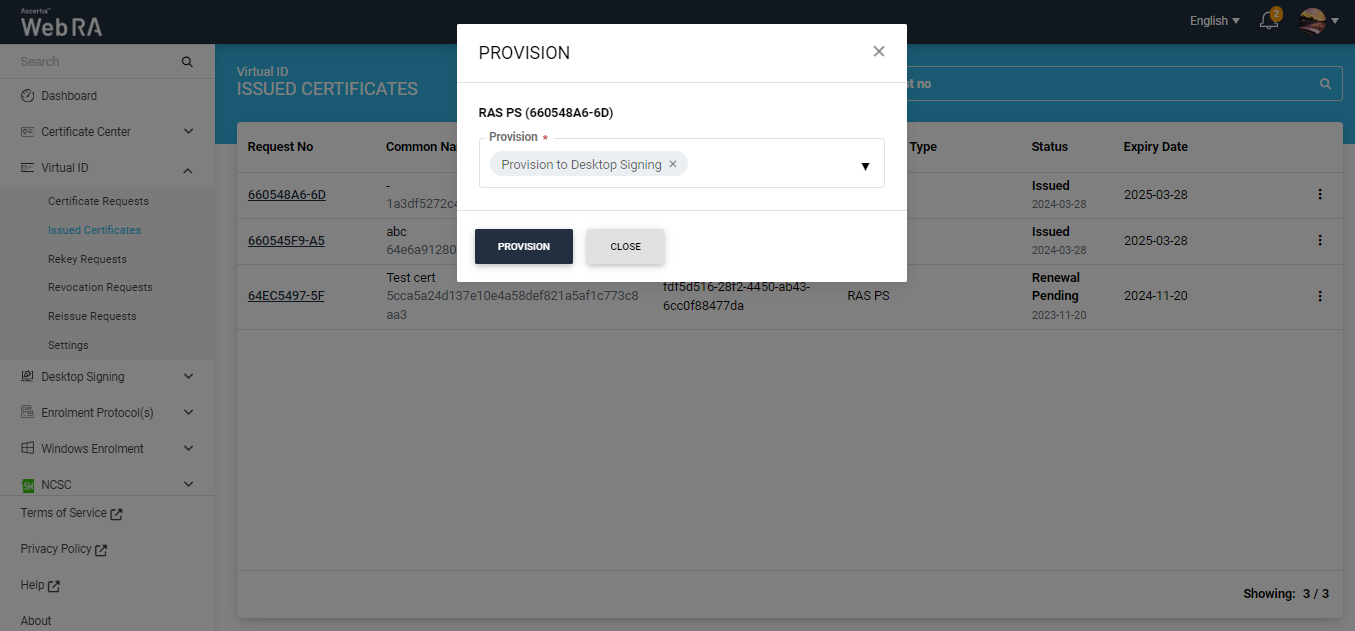Open the Privacy Policy link

pos(64,549)
